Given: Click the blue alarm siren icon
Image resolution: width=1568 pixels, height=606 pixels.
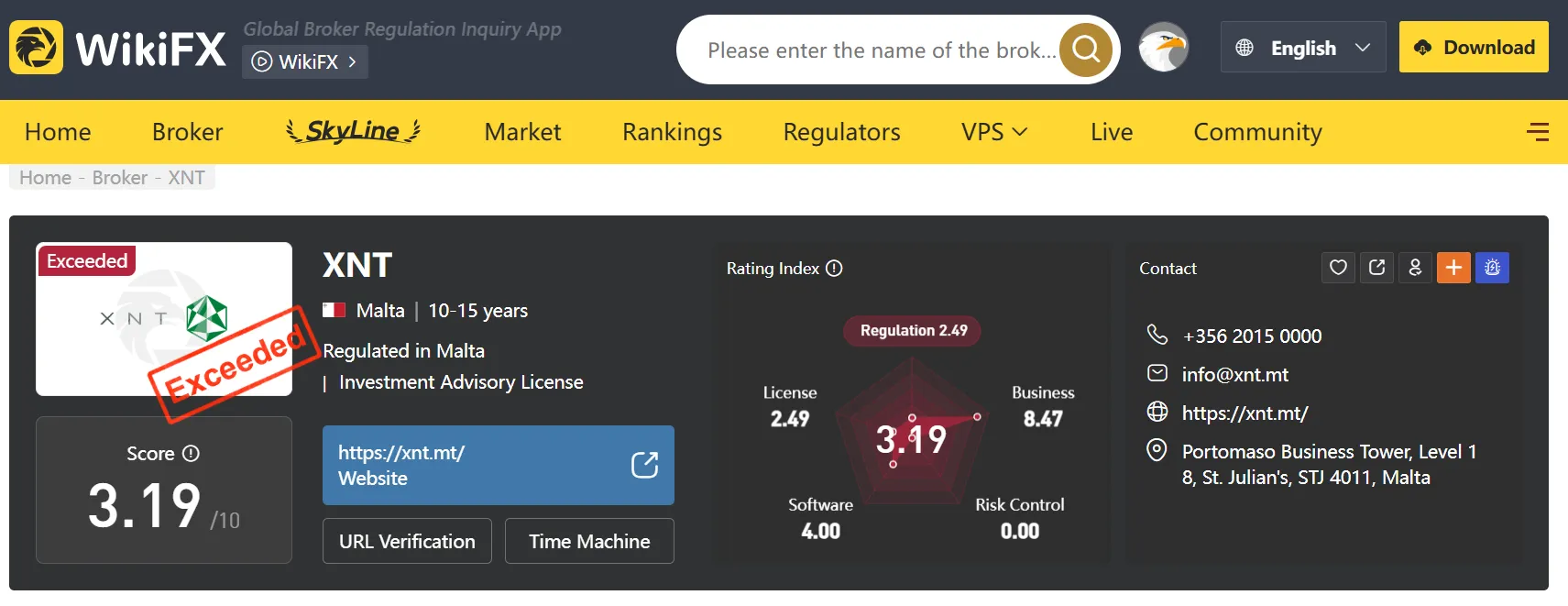Looking at the screenshot, I should pyautogui.click(x=1492, y=268).
